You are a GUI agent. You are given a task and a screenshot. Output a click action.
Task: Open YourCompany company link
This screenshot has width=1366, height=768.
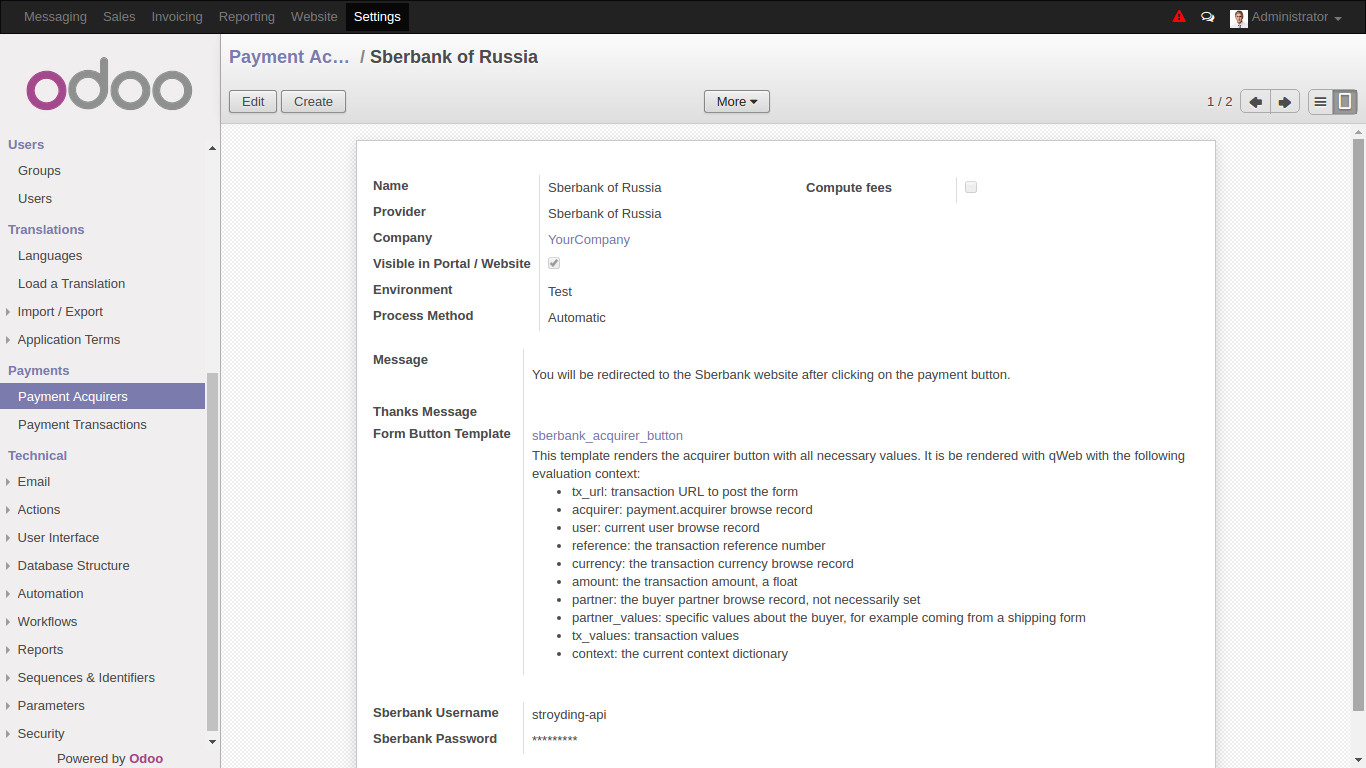tap(589, 240)
